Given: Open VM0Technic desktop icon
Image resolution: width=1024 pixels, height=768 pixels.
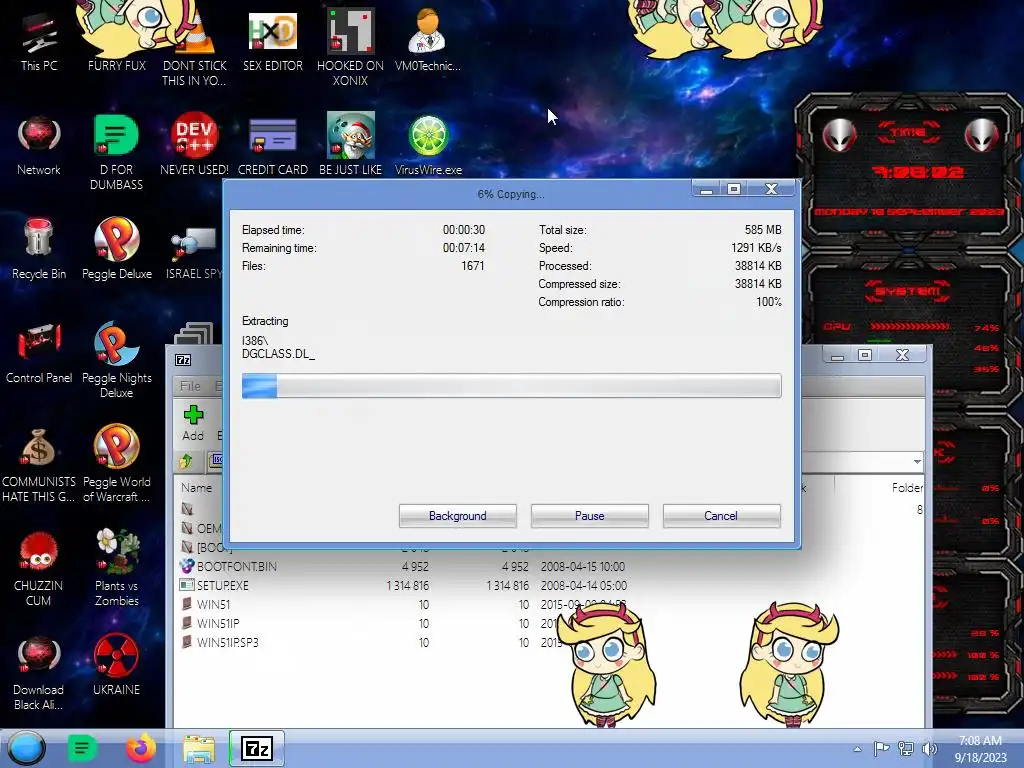Looking at the screenshot, I should (x=428, y=40).
